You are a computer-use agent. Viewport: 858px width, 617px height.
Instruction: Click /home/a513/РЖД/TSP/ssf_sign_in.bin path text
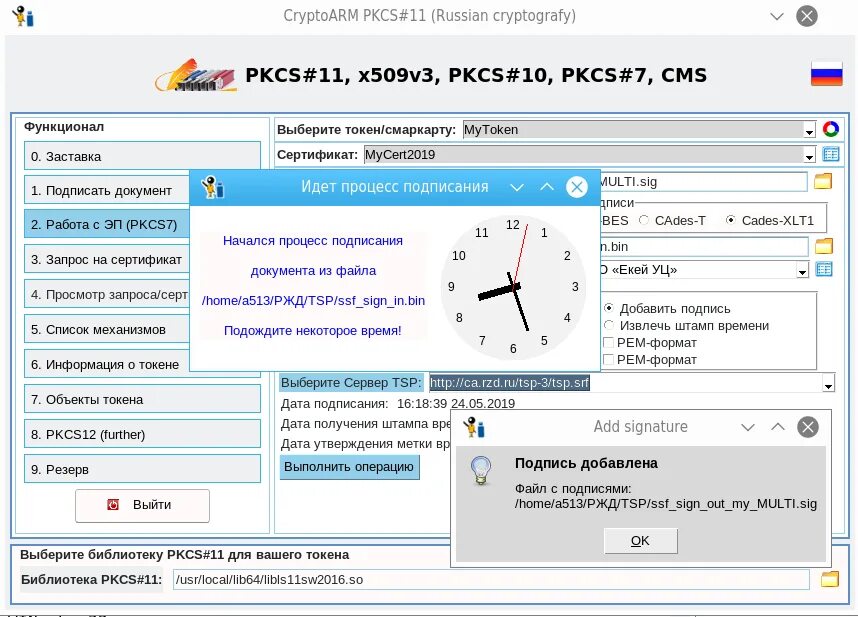click(x=313, y=300)
